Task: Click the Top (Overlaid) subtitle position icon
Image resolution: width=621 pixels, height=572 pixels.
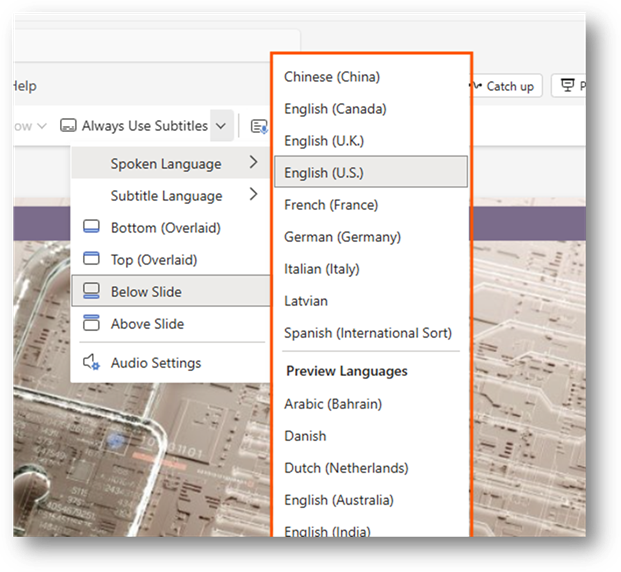Action: pyautogui.click(x=91, y=260)
